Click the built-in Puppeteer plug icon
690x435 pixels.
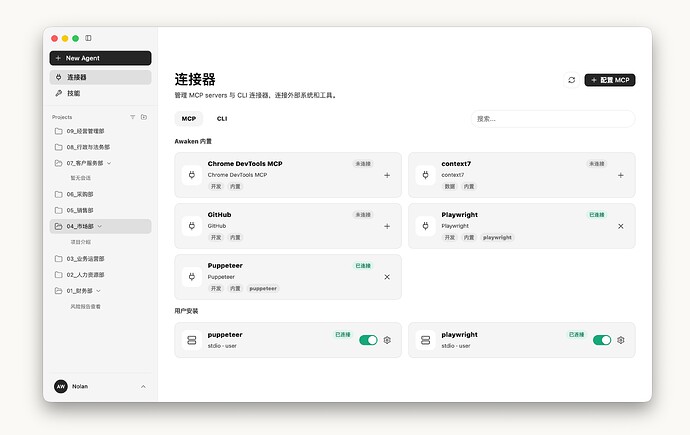[192, 277]
